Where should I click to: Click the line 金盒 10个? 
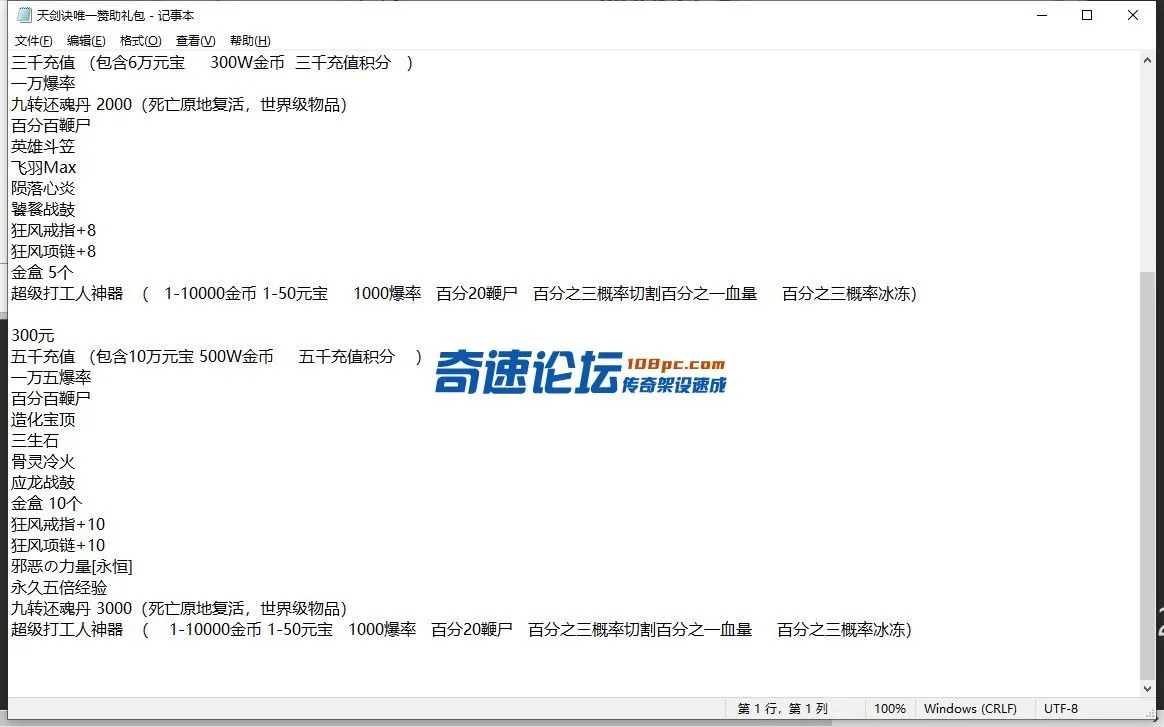pos(47,503)
